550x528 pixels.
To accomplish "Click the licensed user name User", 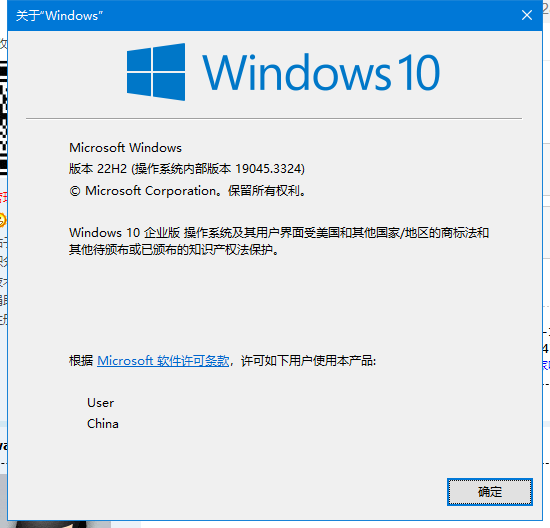I will coord(100,403).
